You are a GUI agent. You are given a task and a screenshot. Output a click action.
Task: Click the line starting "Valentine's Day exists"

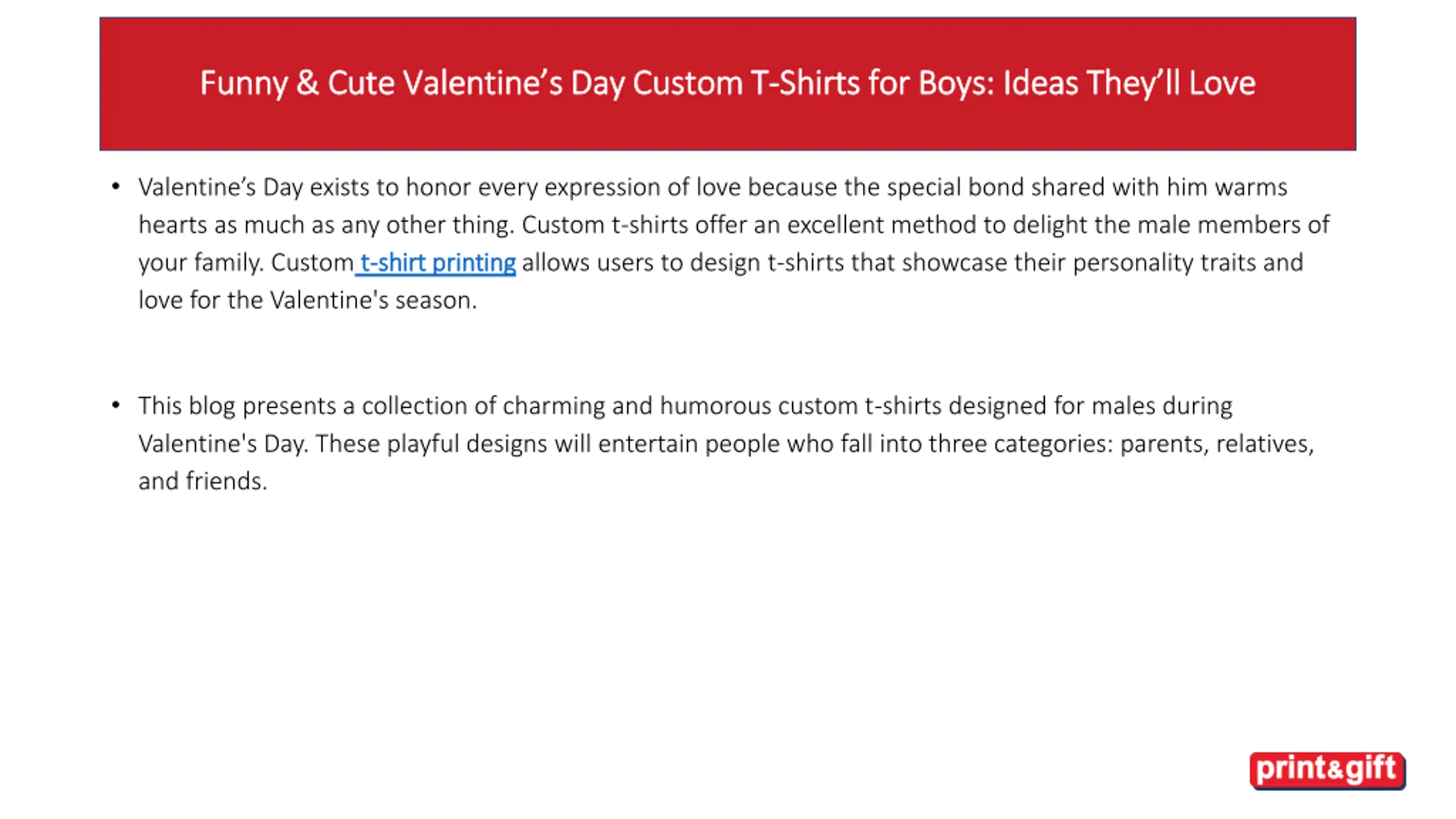pos(713,187)
